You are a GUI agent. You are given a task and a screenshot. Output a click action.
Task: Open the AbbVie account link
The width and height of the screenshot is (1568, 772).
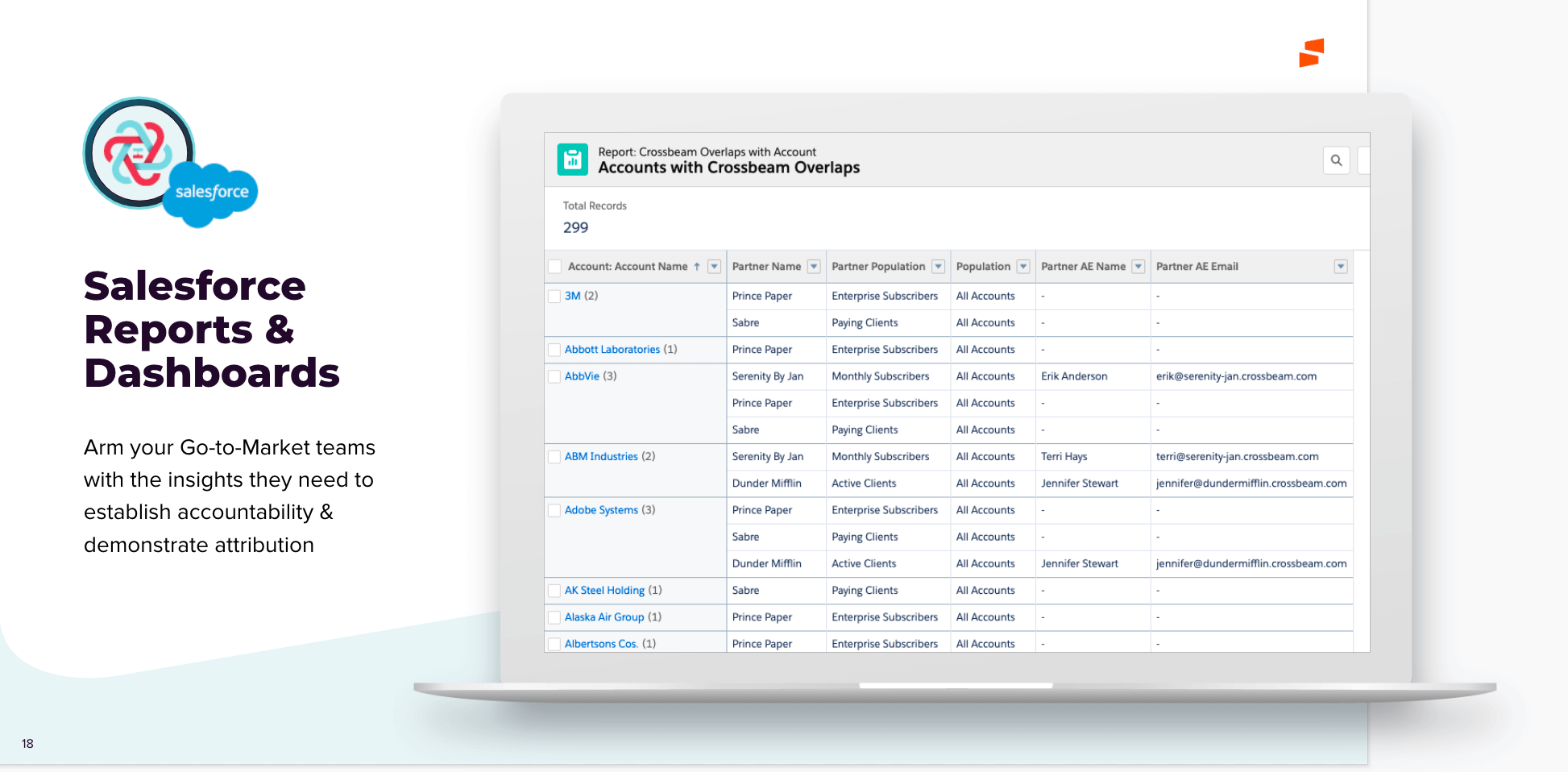(582, 376)
